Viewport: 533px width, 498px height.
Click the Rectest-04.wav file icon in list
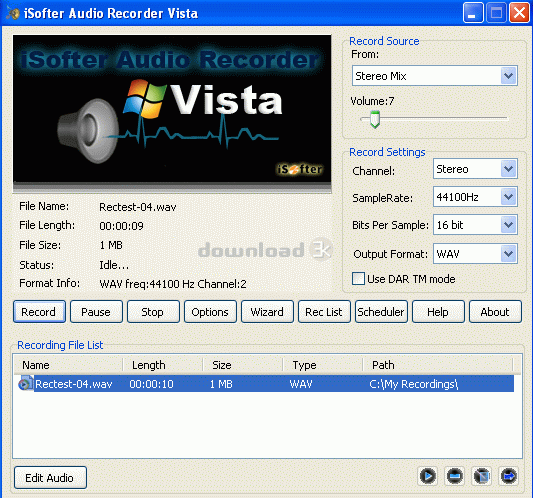point(25,383)
